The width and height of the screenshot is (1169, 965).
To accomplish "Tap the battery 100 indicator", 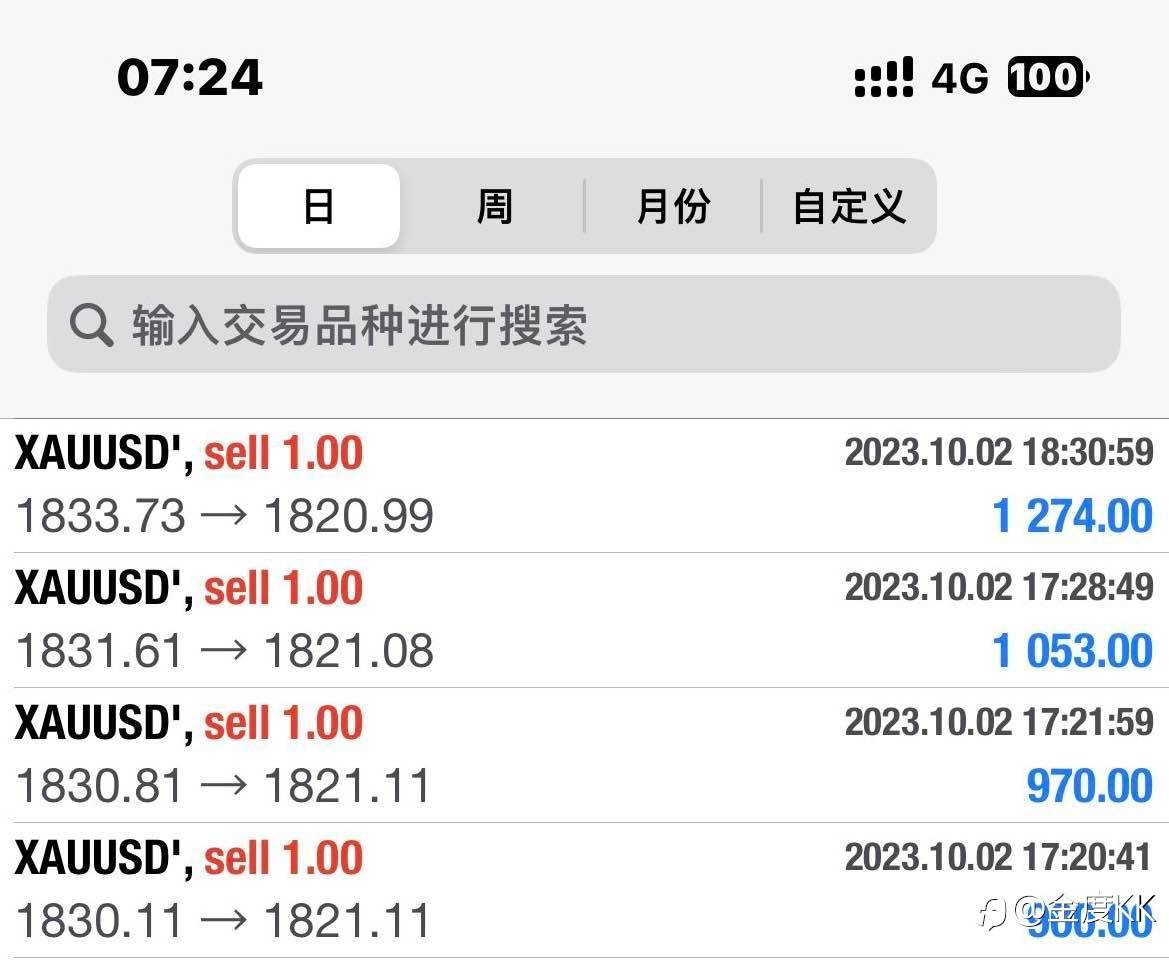I will click(1047, 78).
